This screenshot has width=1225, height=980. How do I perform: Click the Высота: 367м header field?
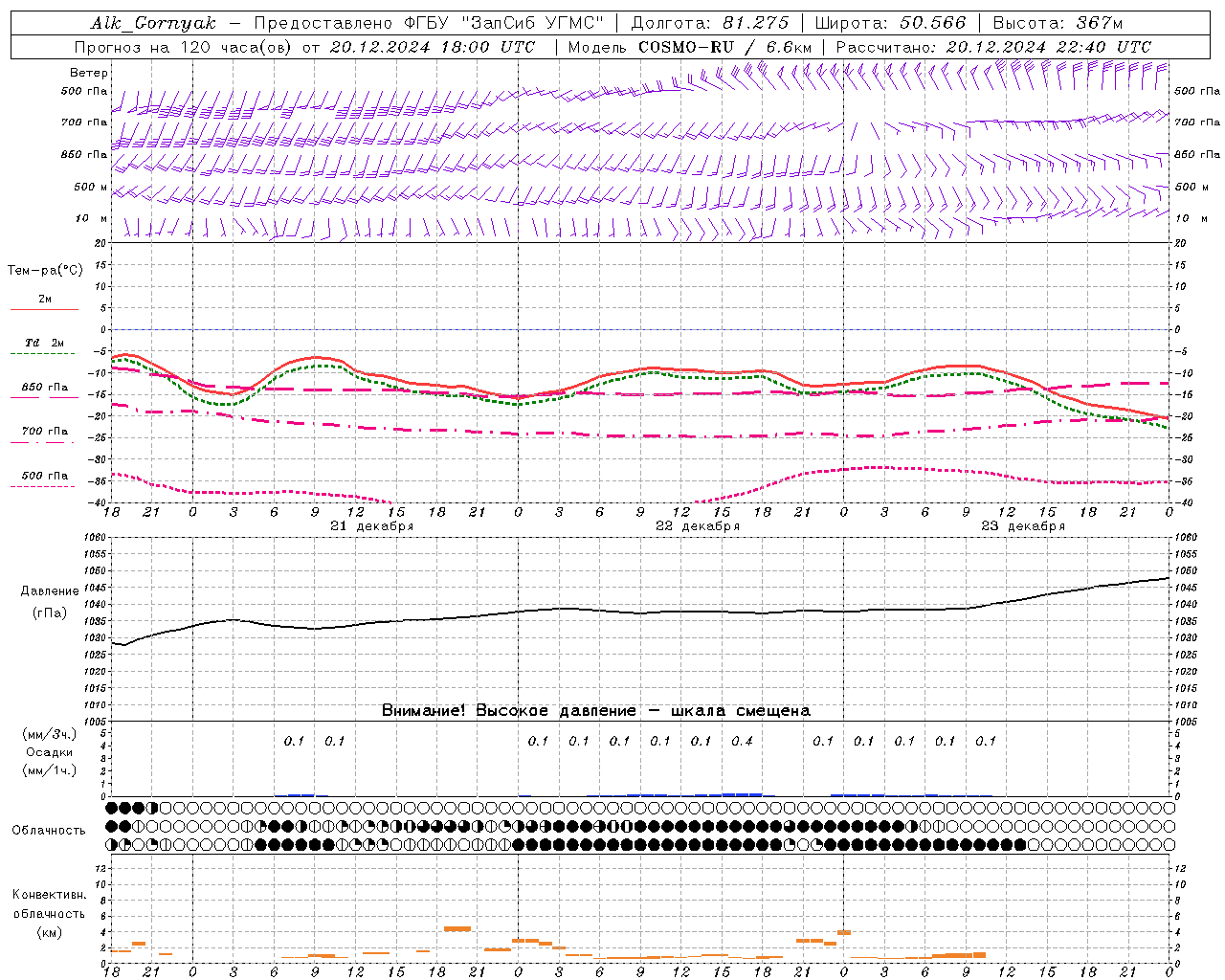tap(1058, 23)
